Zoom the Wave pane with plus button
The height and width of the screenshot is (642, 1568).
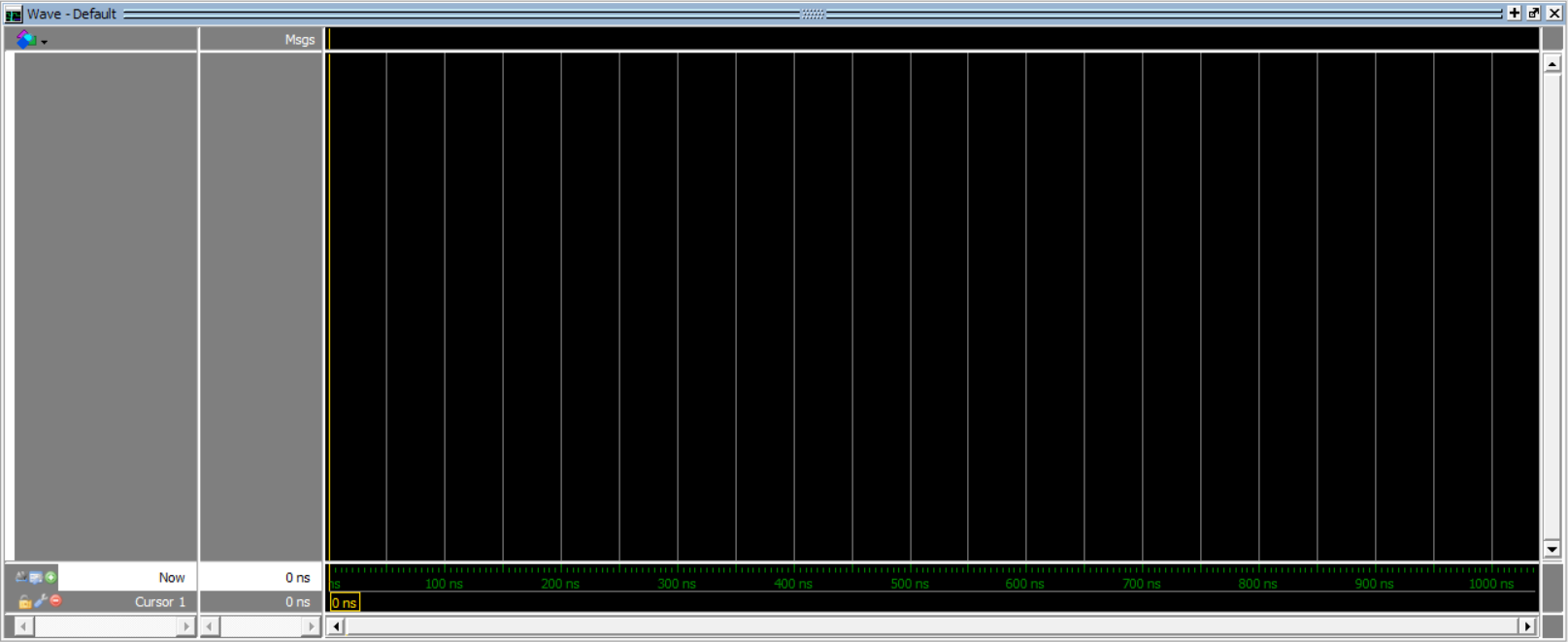point(1514,14)
